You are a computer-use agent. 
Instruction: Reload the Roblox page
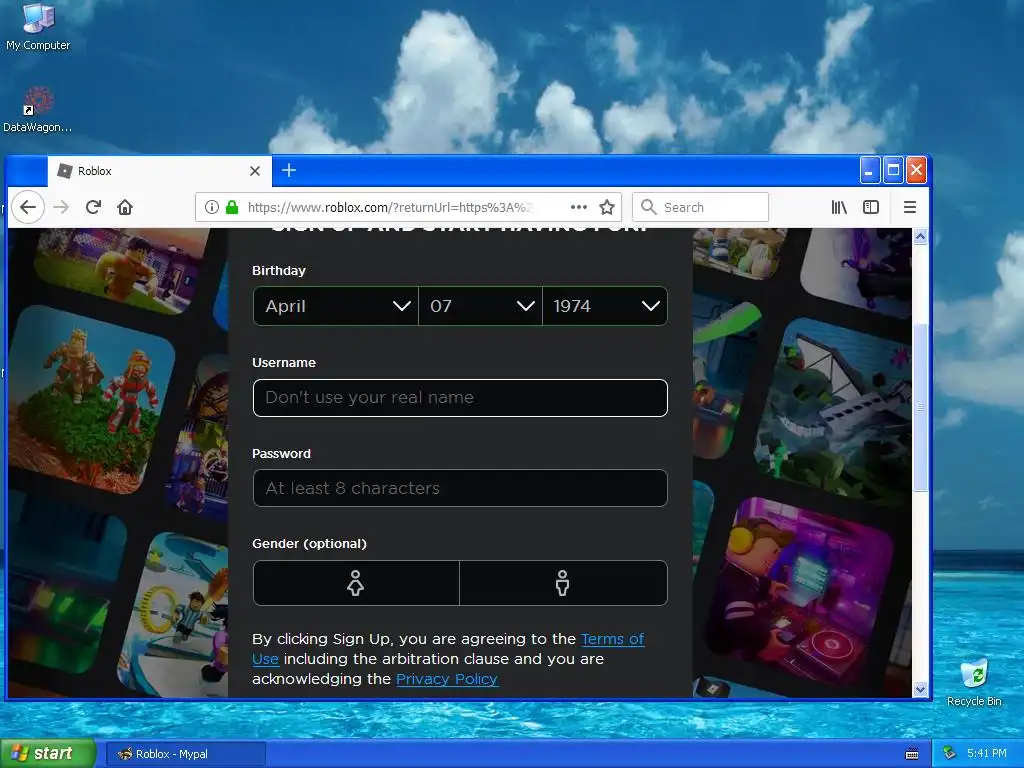pos(93,207)
